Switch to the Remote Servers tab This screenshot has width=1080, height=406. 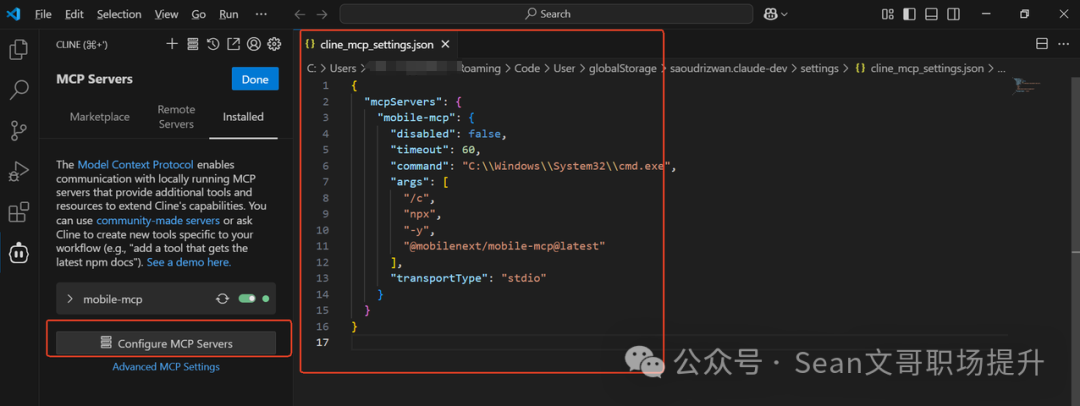click(176, 117)
